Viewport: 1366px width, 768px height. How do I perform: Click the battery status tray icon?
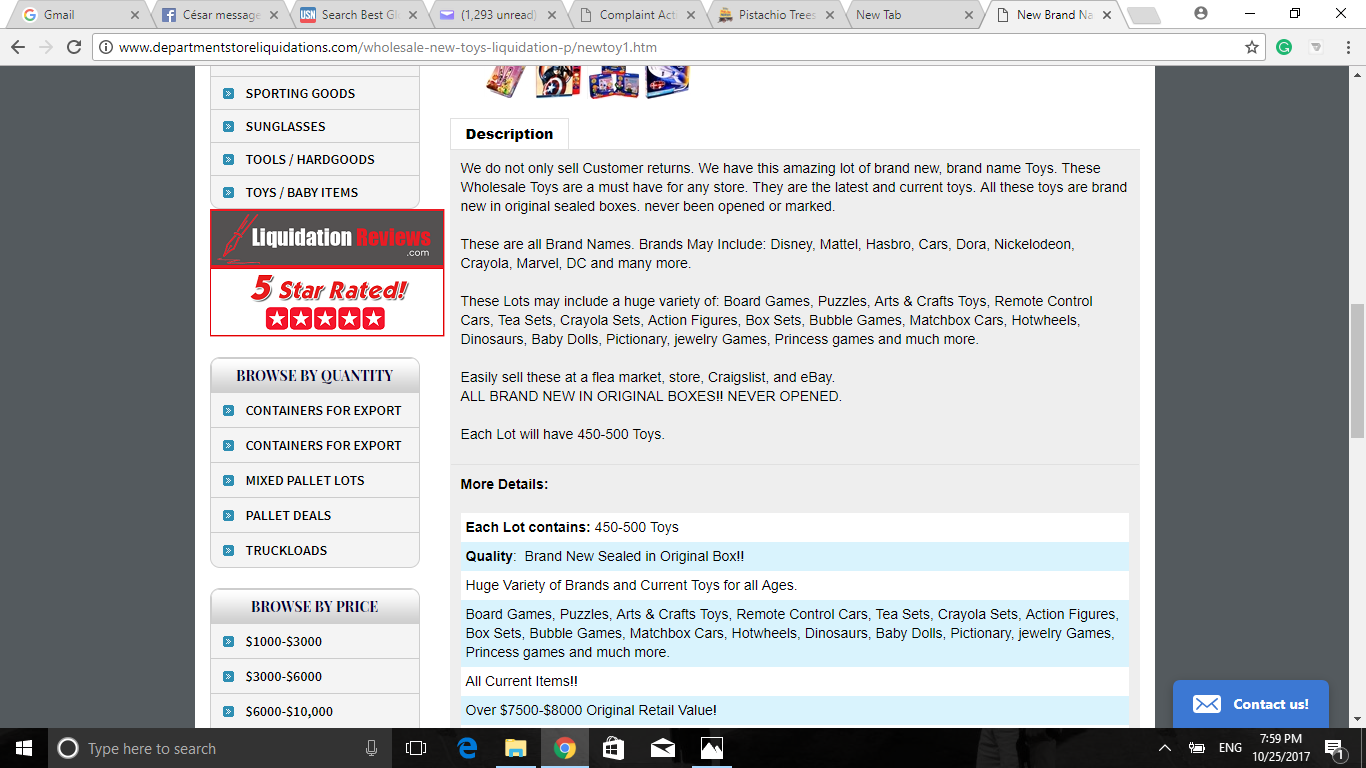[x=1196, y=748]
